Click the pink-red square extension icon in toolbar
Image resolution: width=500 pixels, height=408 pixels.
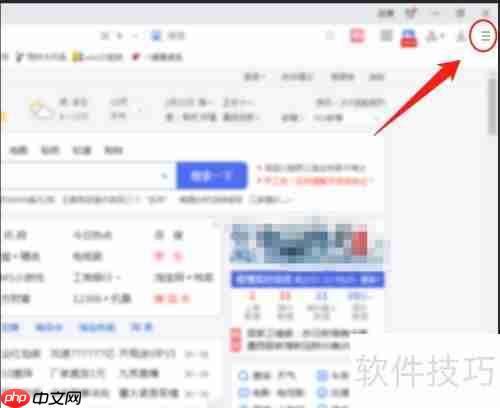[x=357, y=35]
